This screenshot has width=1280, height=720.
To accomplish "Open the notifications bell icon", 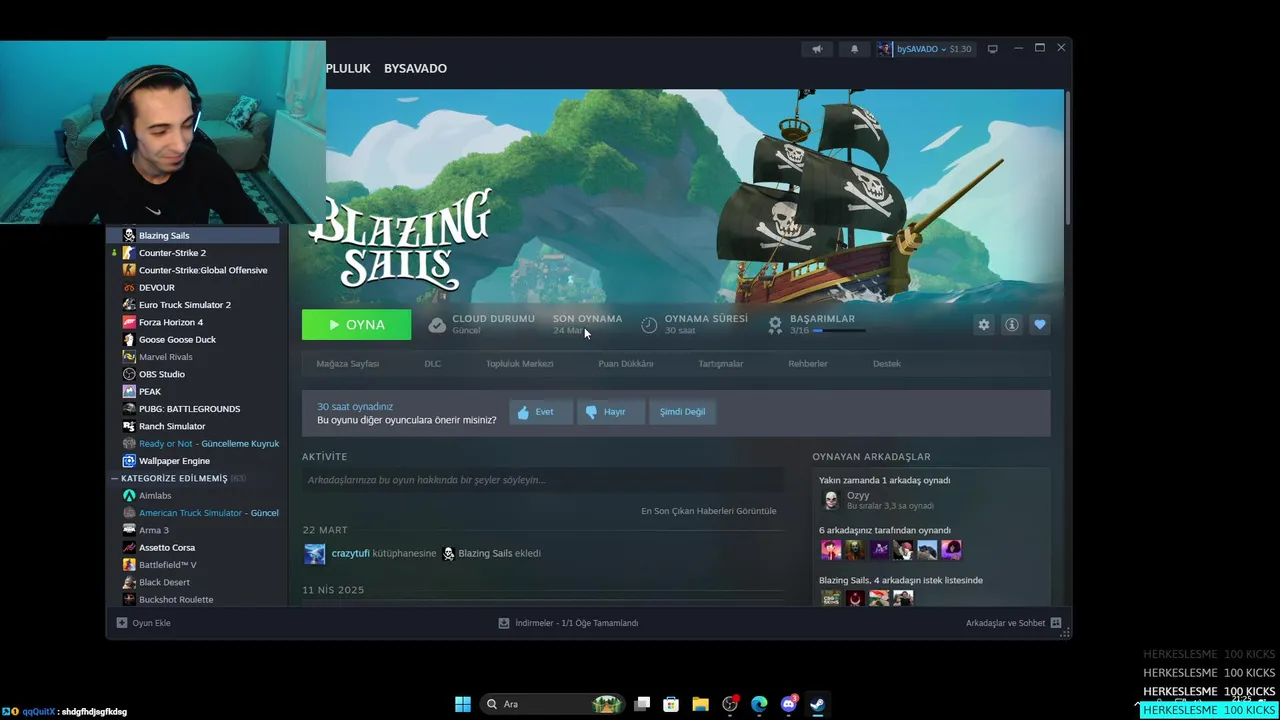I will 854,48.
